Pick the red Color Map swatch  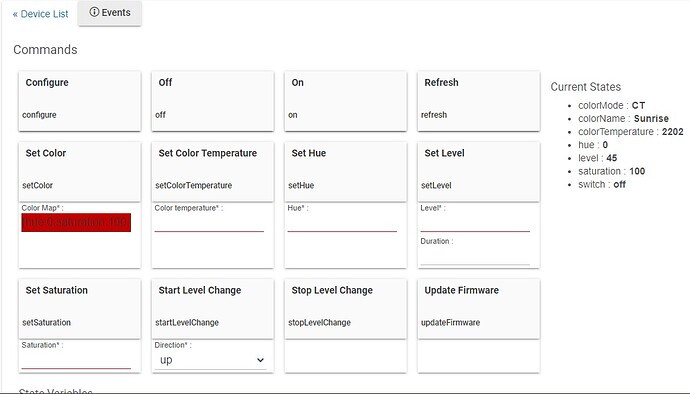[76, 222]
